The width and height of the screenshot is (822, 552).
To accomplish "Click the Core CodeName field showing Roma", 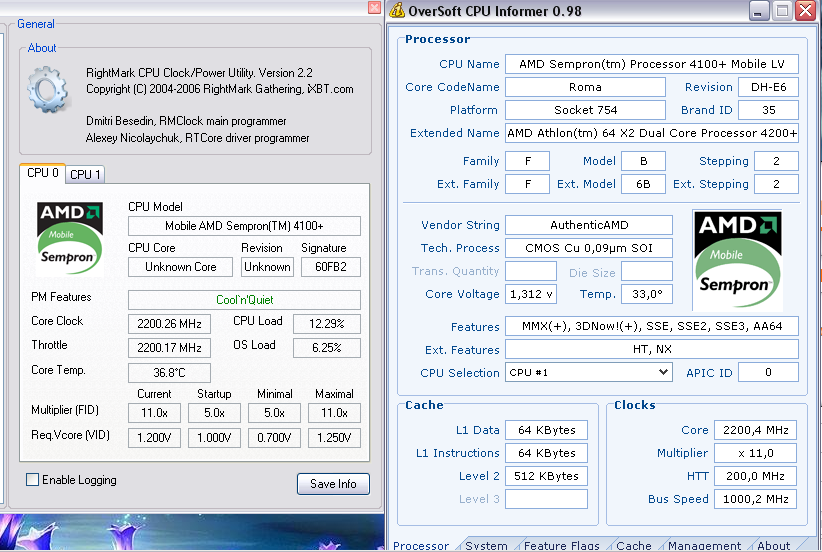I will click(x=585, y=87).
